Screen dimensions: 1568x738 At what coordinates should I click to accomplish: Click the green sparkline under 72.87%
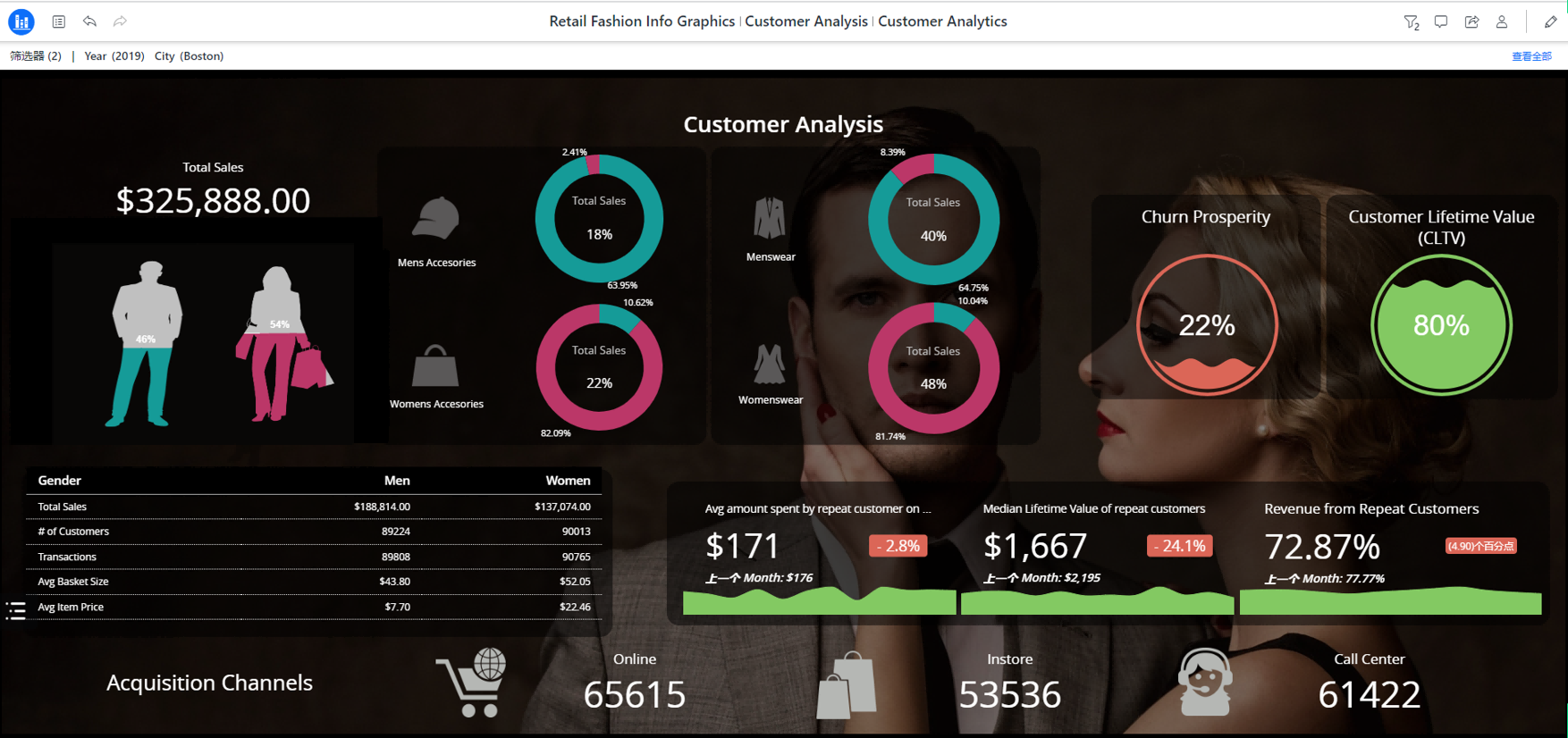[x=1390, y=600]
